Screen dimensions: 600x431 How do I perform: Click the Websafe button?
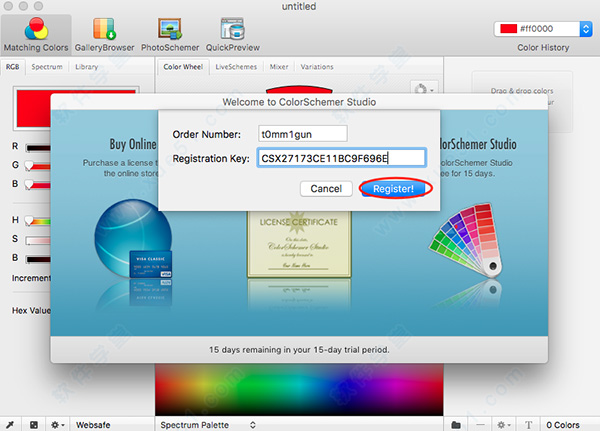[93, 425]
